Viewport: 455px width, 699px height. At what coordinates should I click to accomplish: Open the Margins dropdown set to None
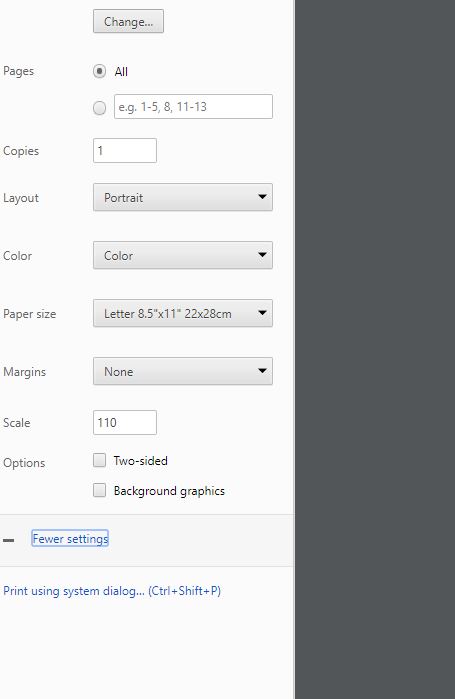[183, 371]
